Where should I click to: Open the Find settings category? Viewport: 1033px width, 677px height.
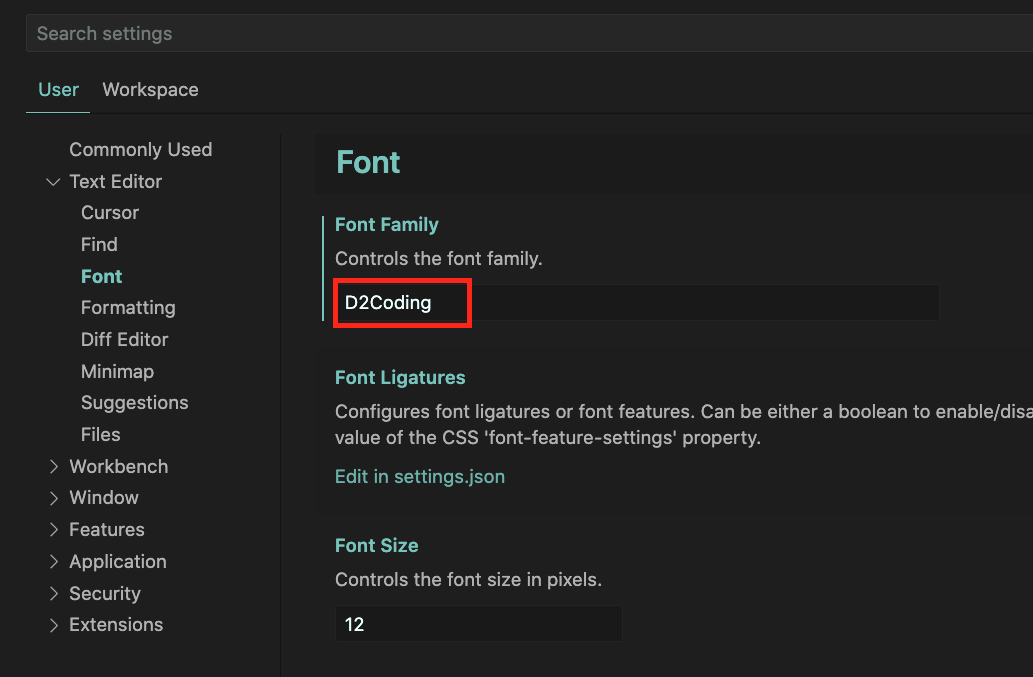(99, 244)
